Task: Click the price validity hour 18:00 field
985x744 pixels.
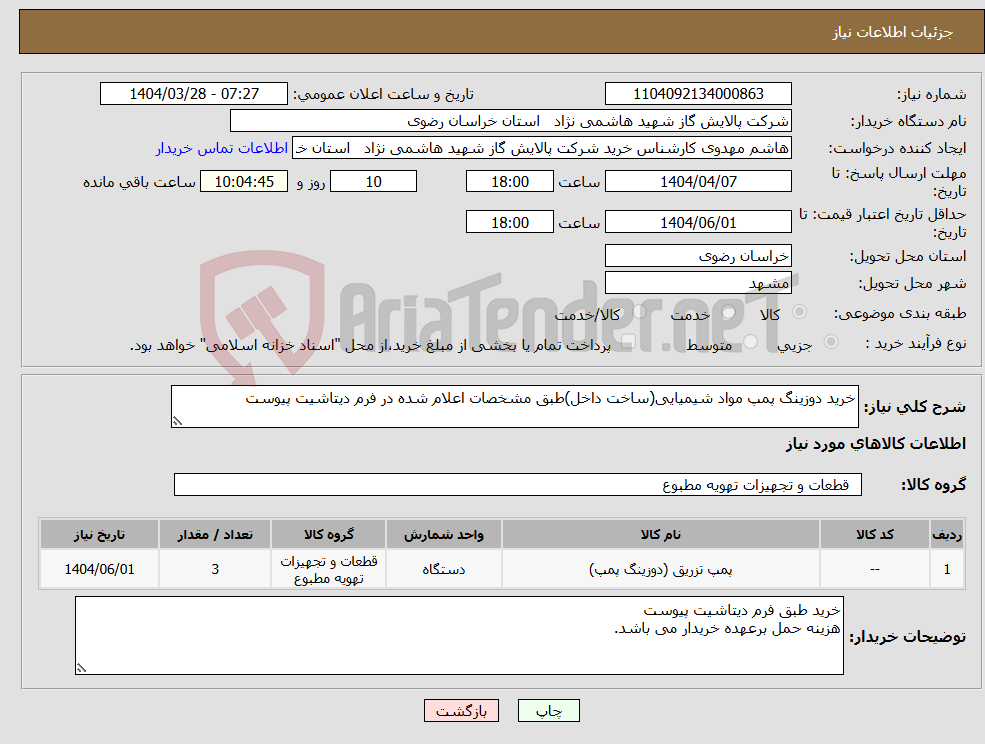Action: [509, 222]
